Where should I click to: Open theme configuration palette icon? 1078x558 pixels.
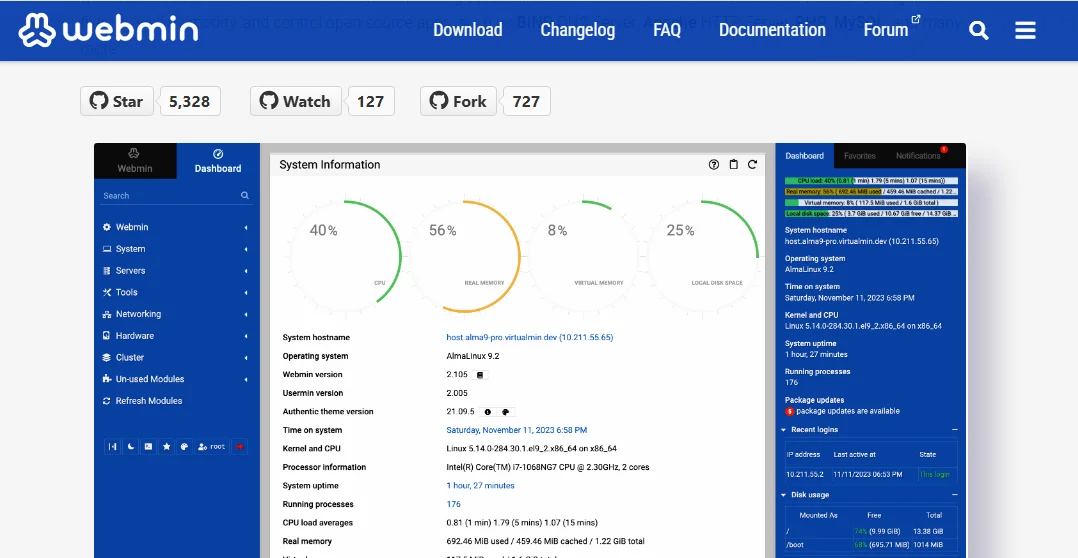[x=184, y=447]
